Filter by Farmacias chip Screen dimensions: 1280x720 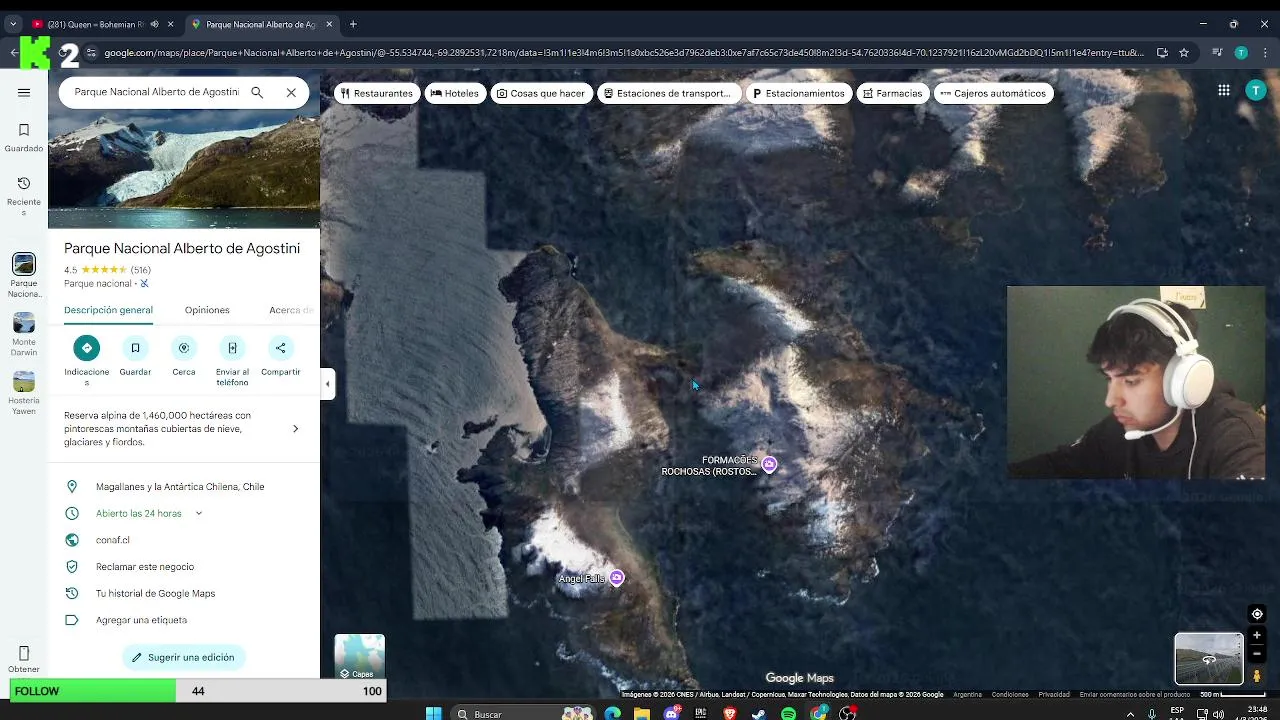click(x=893, y=93)
